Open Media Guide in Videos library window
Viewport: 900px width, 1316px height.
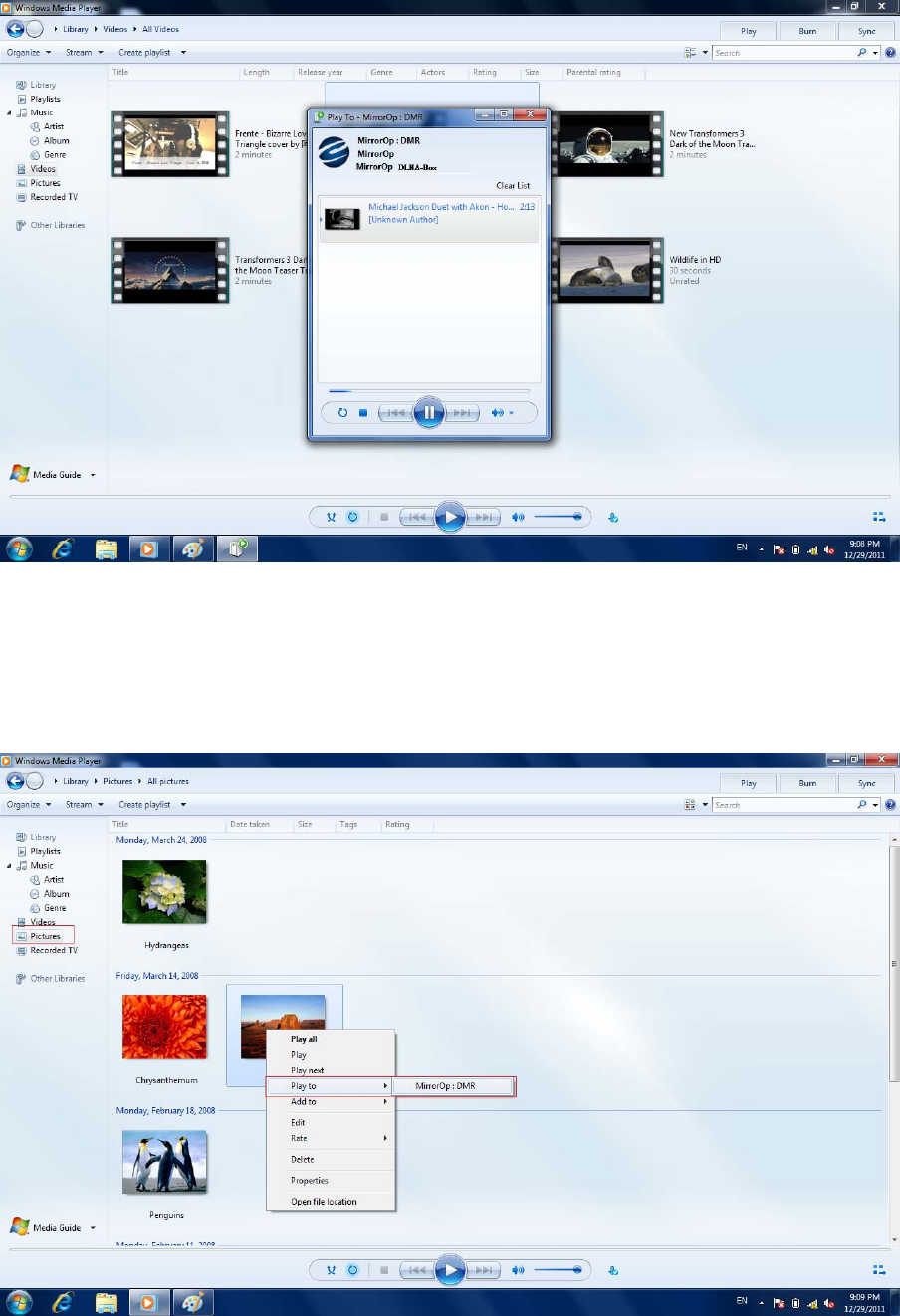[x=46, y=475]
